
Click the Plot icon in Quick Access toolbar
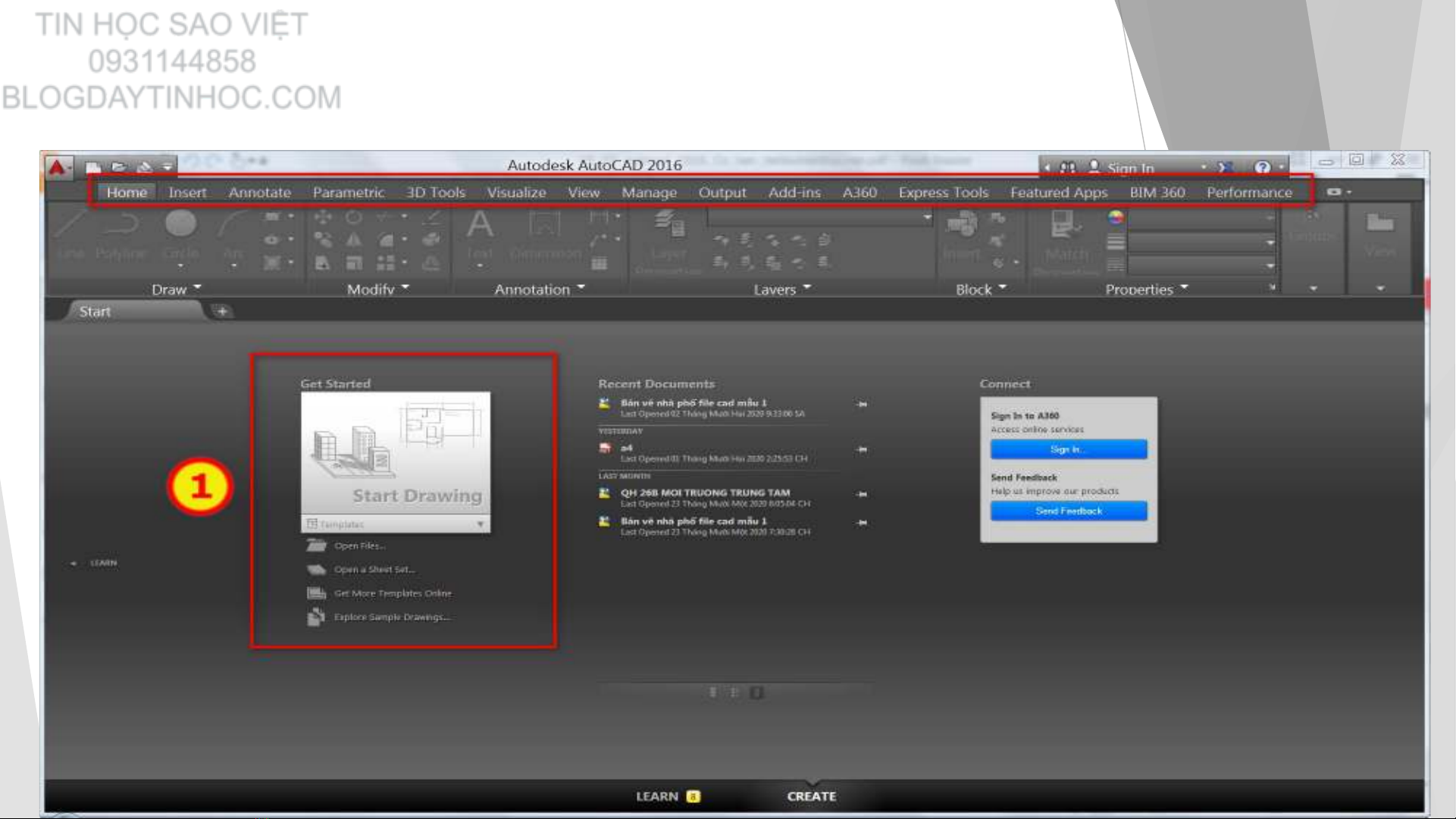click(144, 167)
